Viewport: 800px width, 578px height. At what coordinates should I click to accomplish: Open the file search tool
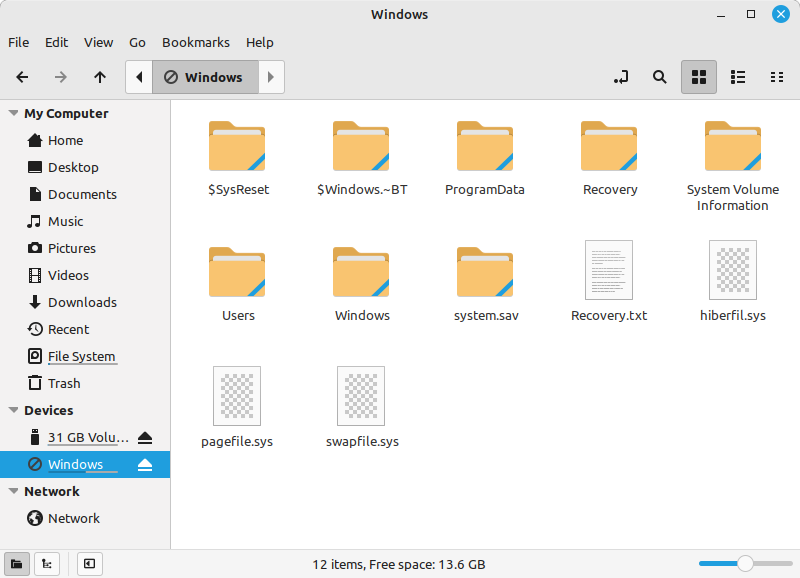pyautogui.click(x=660, y=77)
